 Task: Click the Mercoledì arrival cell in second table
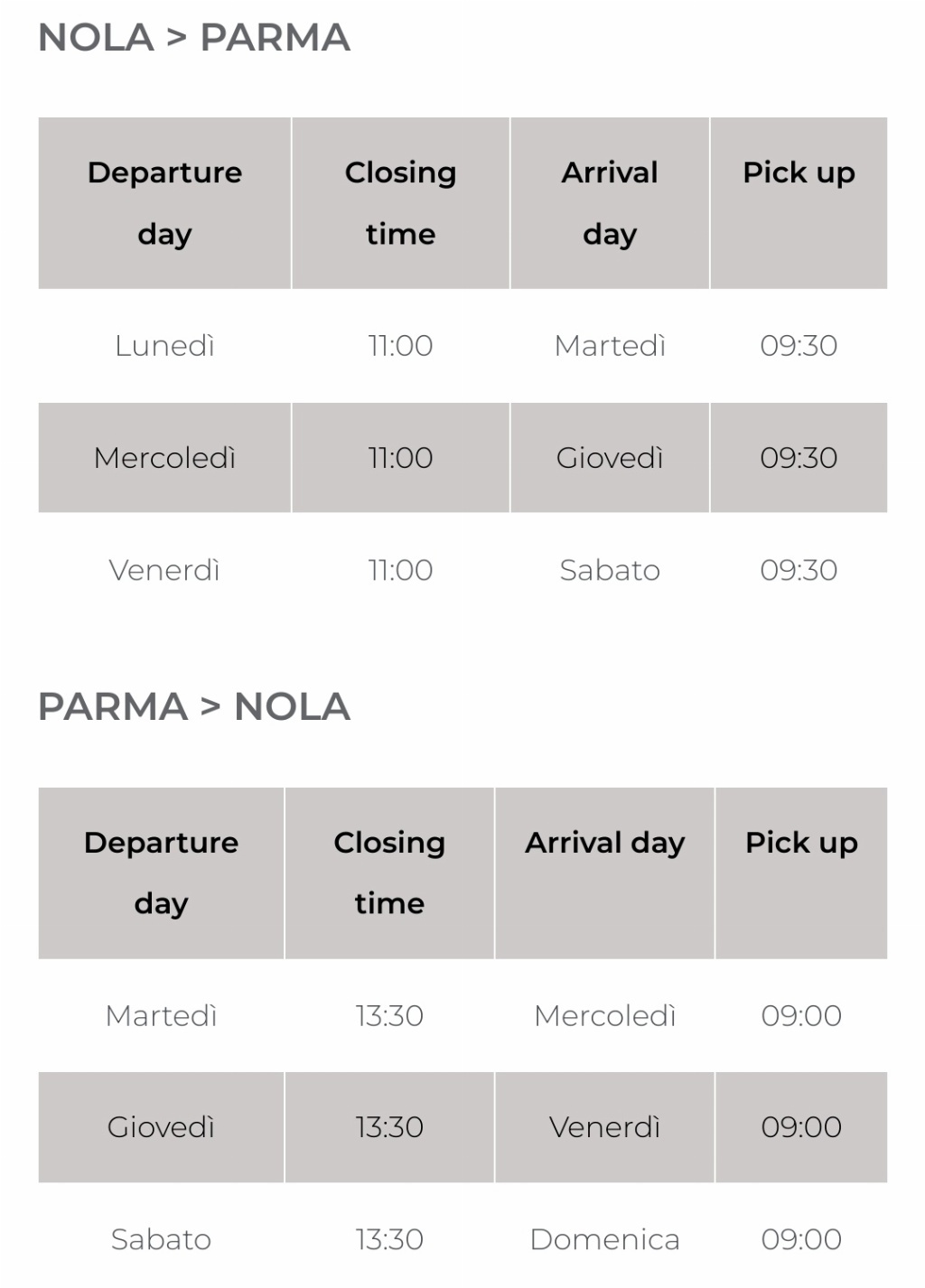(604, 1016)
